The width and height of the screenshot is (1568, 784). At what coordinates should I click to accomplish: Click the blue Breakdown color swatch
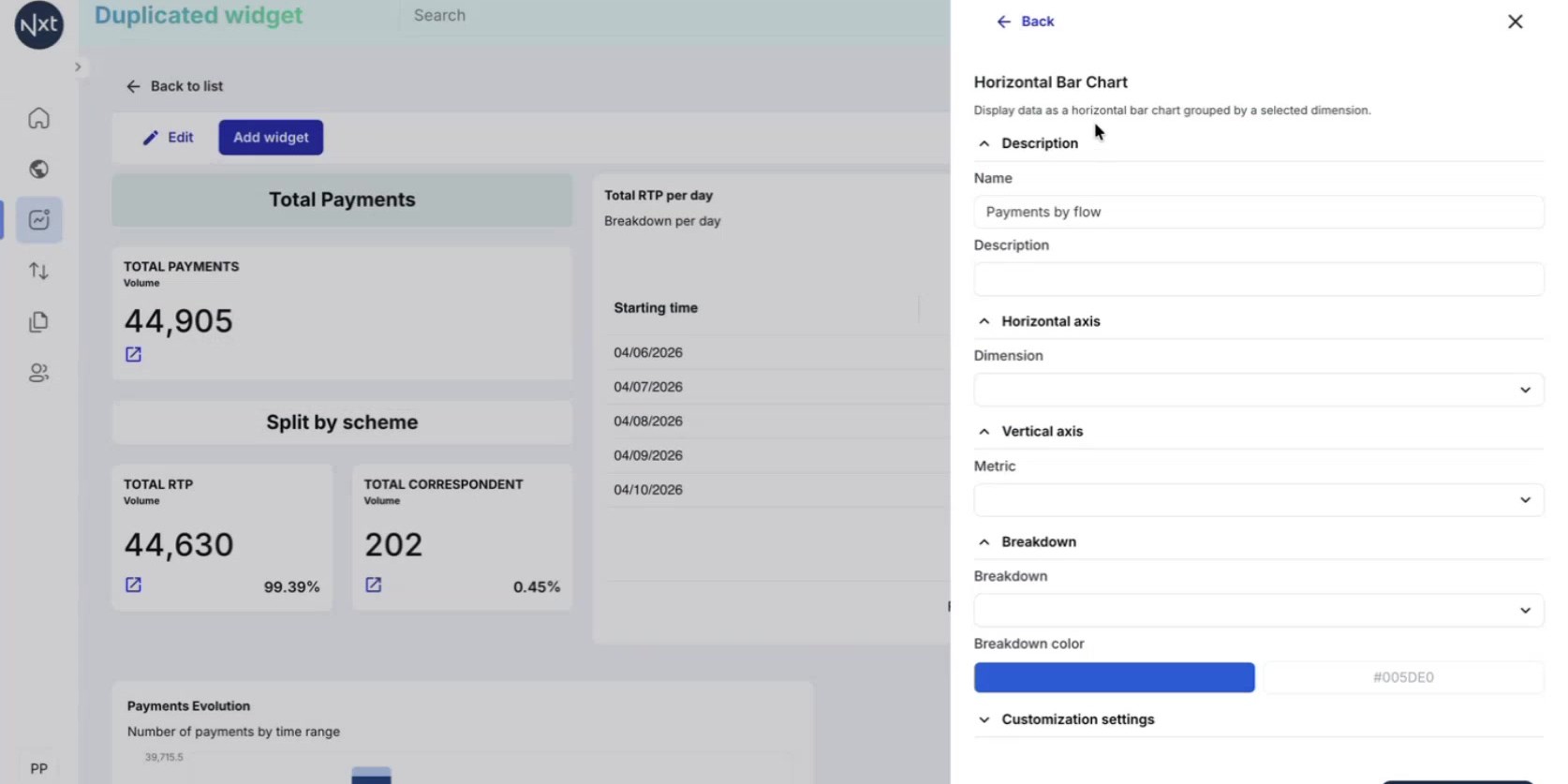(x=1114, y=677)
